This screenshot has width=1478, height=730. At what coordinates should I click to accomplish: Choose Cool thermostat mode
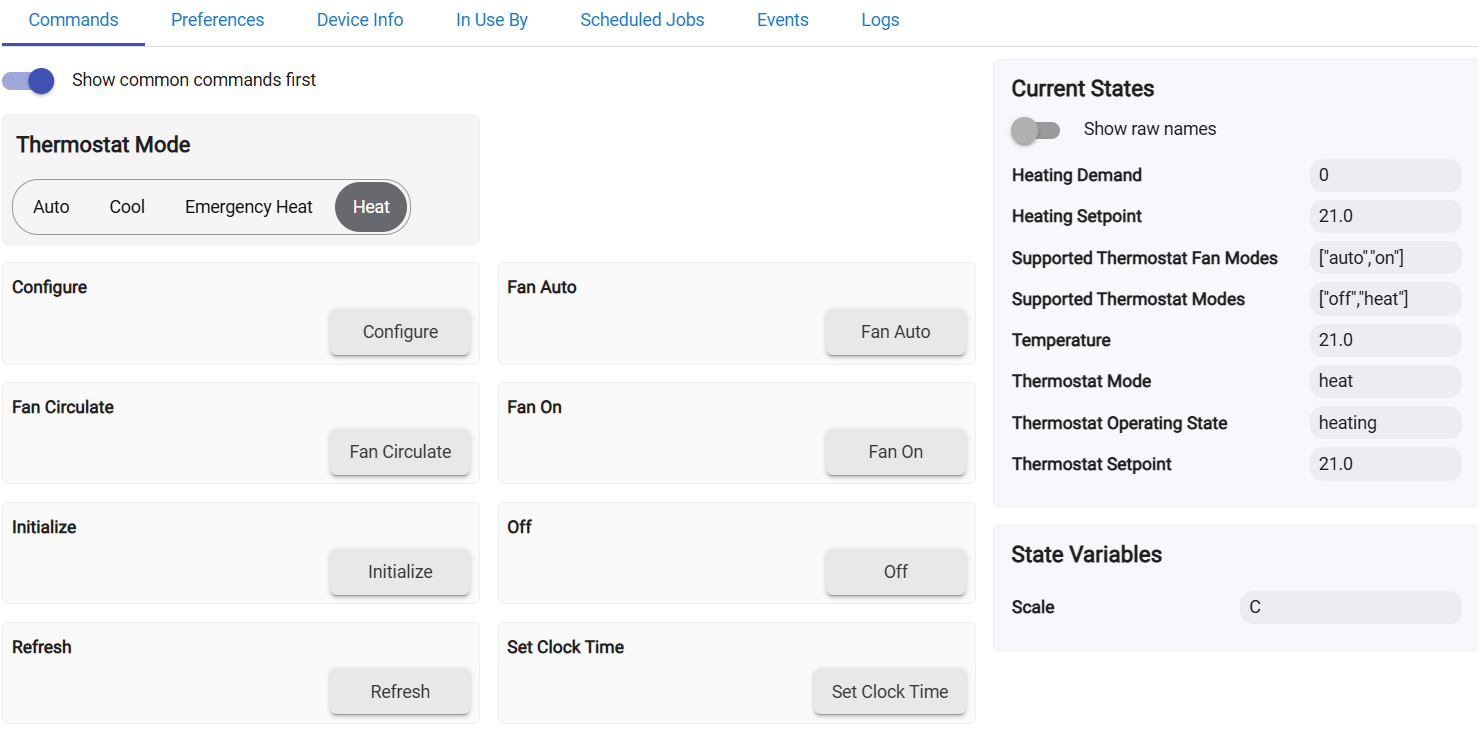pos(127,207)
